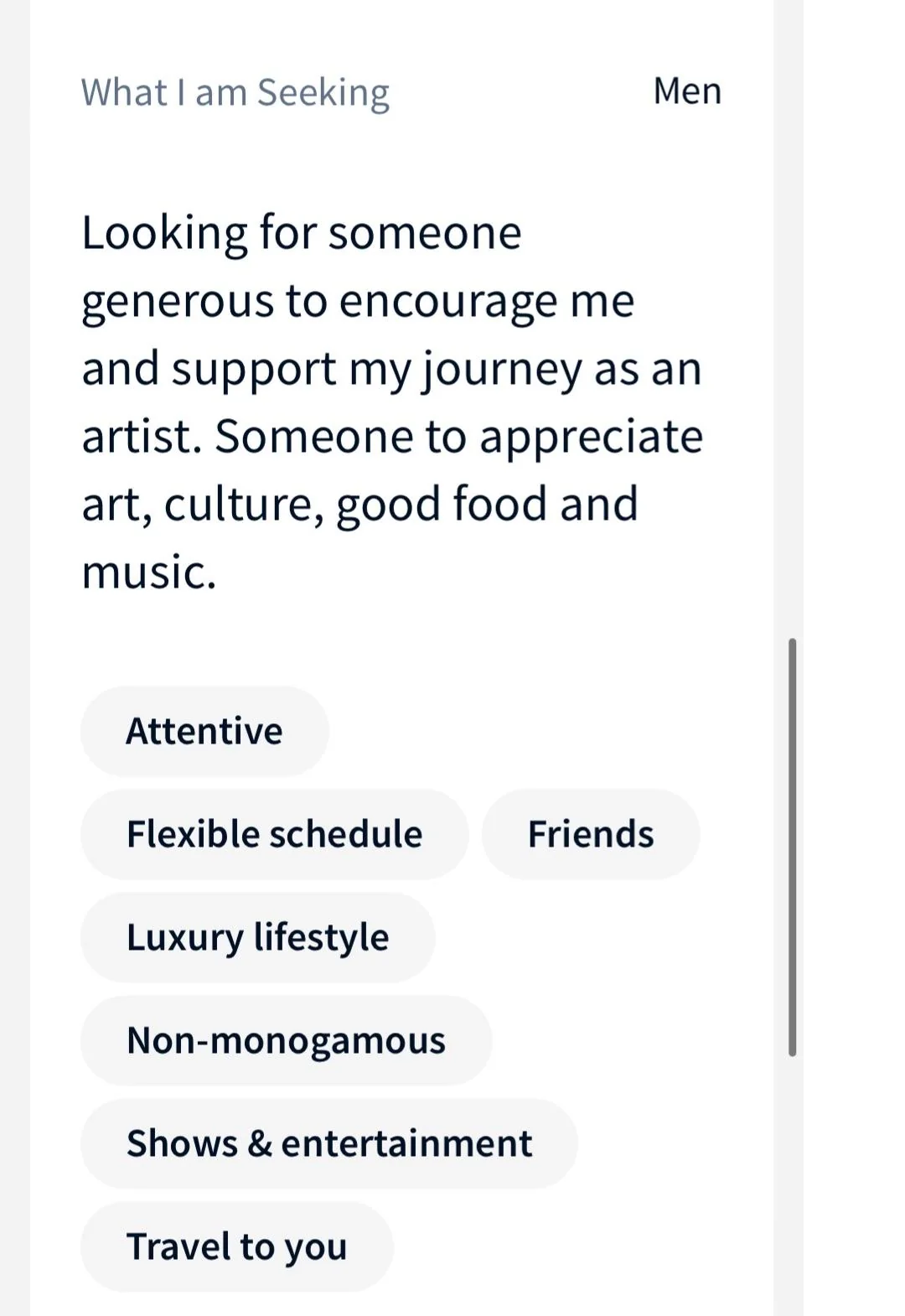The height and width of the screenshot is (1316, 905).
Task: Click the word 'music.' ending the description
Action: (x=149, y=573)
